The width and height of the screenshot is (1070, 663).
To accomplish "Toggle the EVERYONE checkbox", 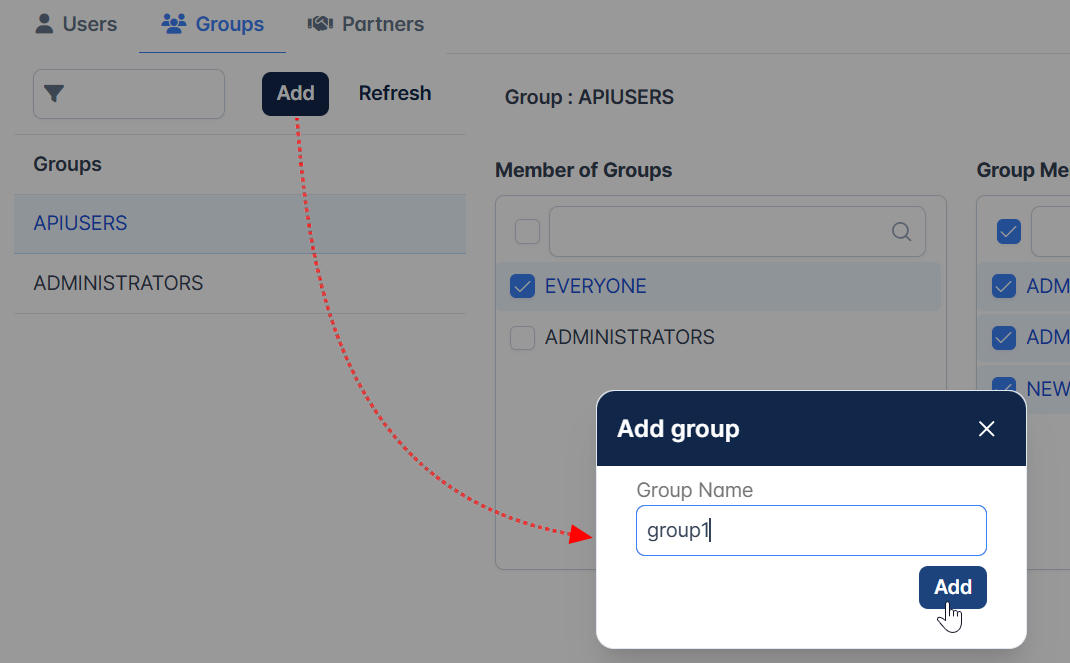I will (523, 286).
